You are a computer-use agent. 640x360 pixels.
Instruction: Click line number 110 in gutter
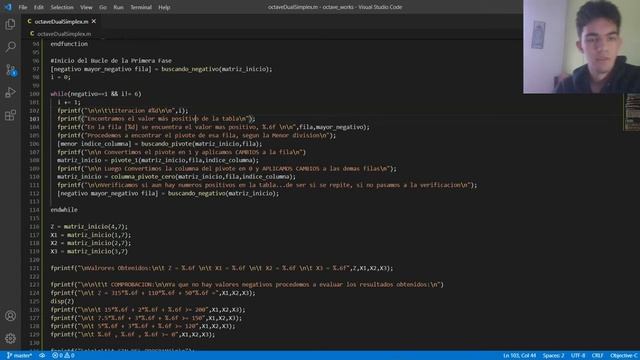point(34,177)
